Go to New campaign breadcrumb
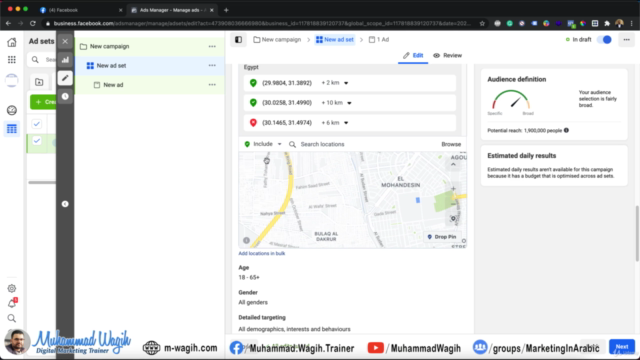 click(x=277, y=40)
